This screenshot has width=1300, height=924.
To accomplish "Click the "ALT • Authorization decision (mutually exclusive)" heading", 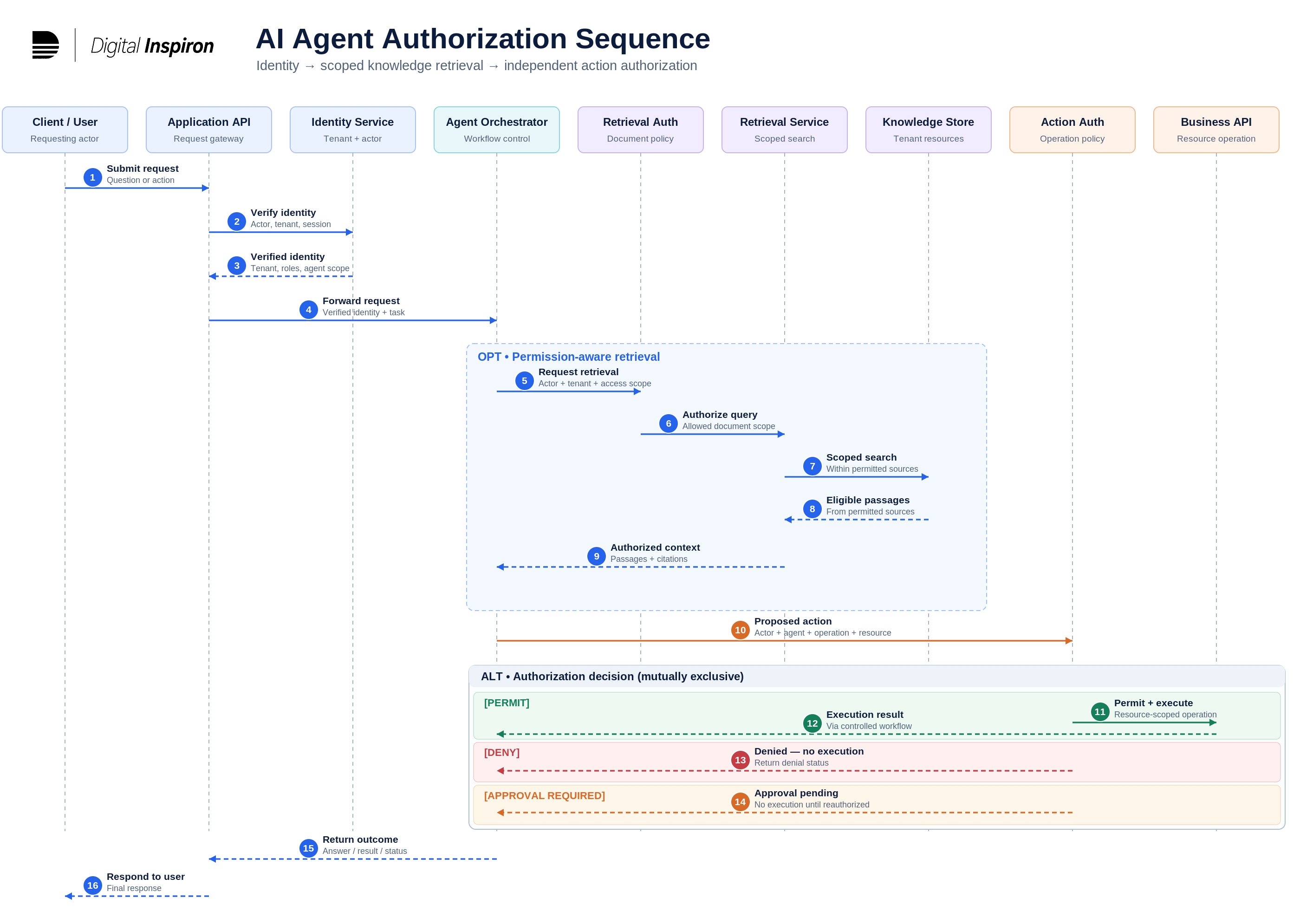I will 612,677.
